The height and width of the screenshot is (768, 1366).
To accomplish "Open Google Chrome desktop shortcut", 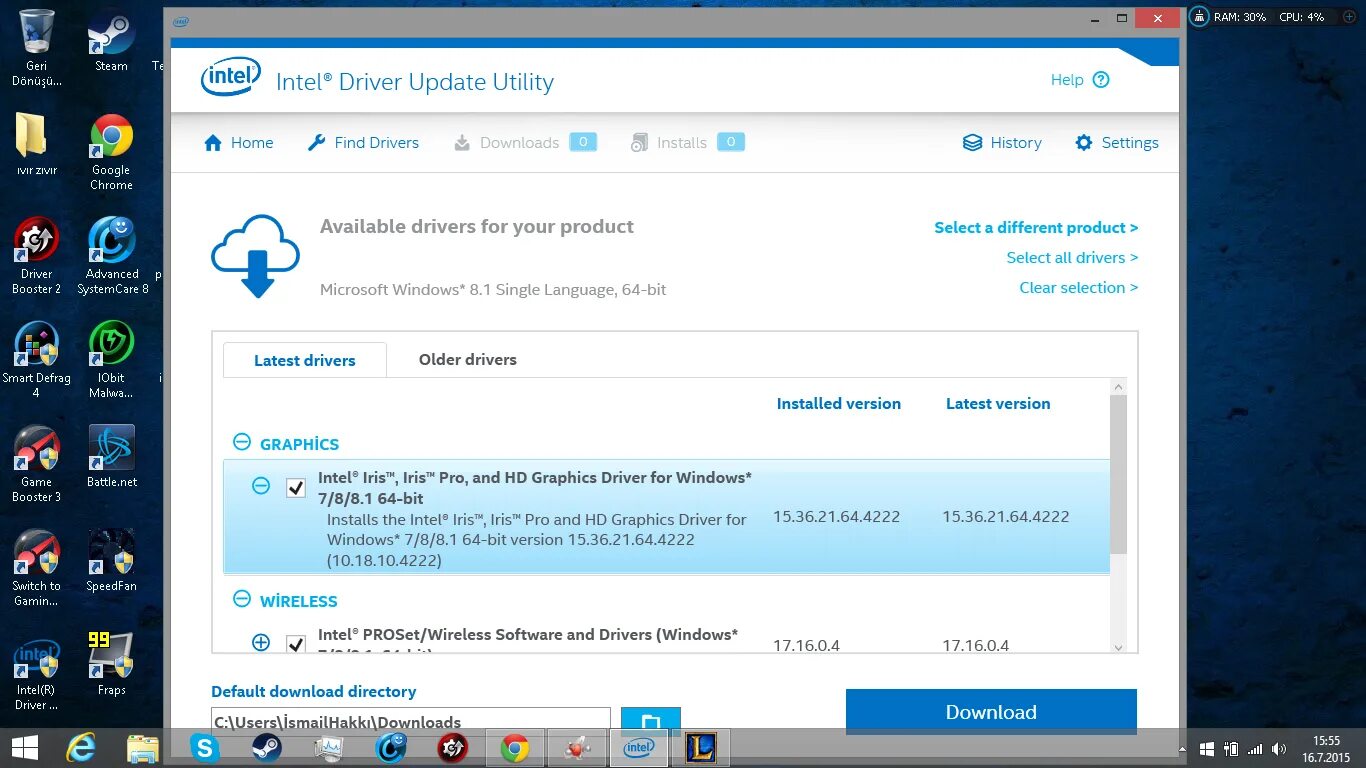I will pos(111,152).
